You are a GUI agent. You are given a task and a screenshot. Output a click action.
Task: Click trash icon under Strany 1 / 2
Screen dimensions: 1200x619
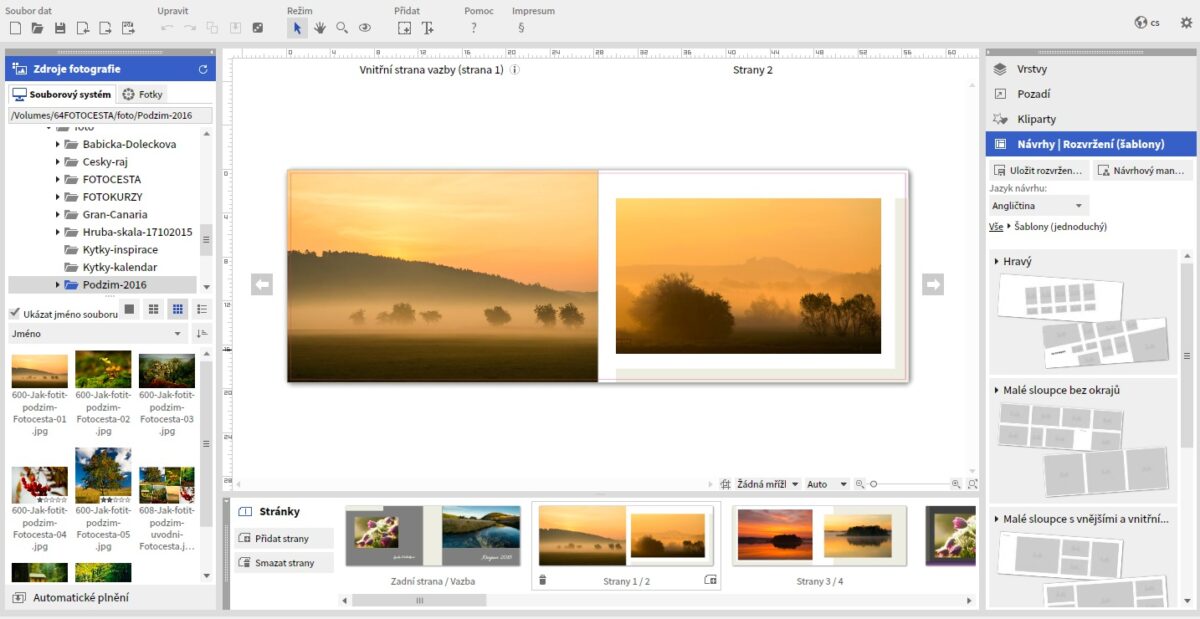click(x=543, y=580)
